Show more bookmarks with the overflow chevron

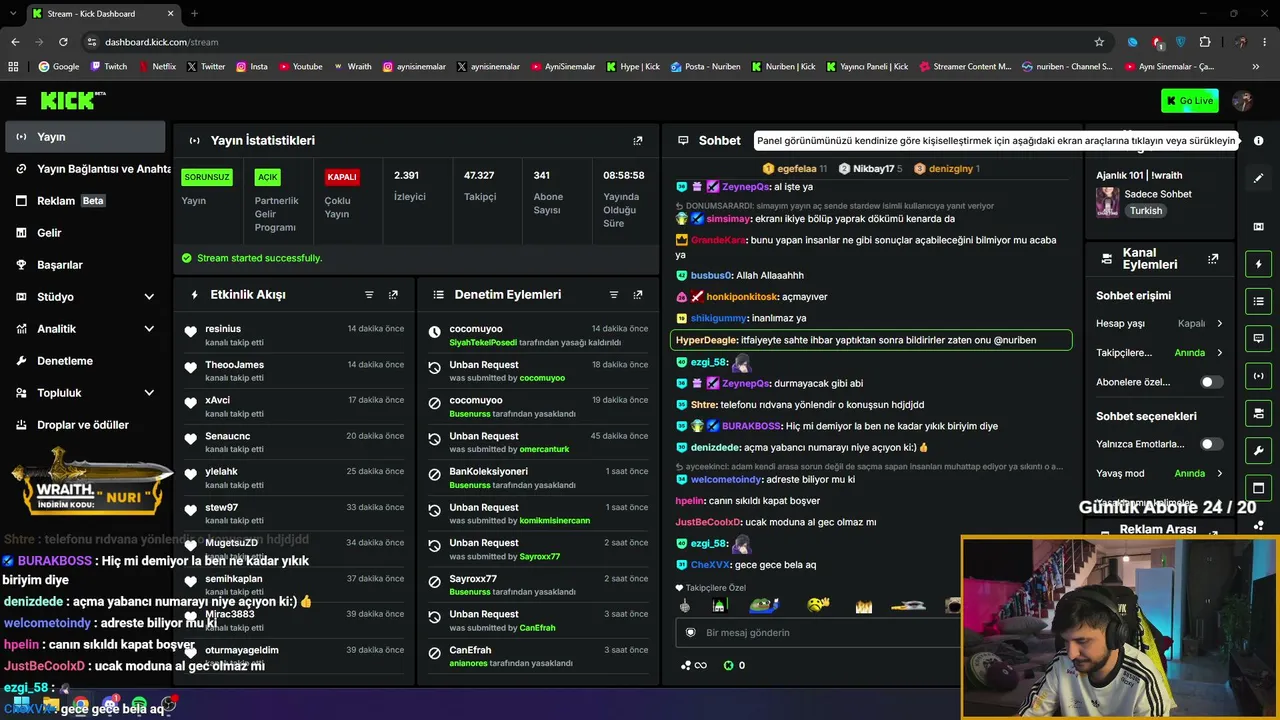(x=1255, y=67)
